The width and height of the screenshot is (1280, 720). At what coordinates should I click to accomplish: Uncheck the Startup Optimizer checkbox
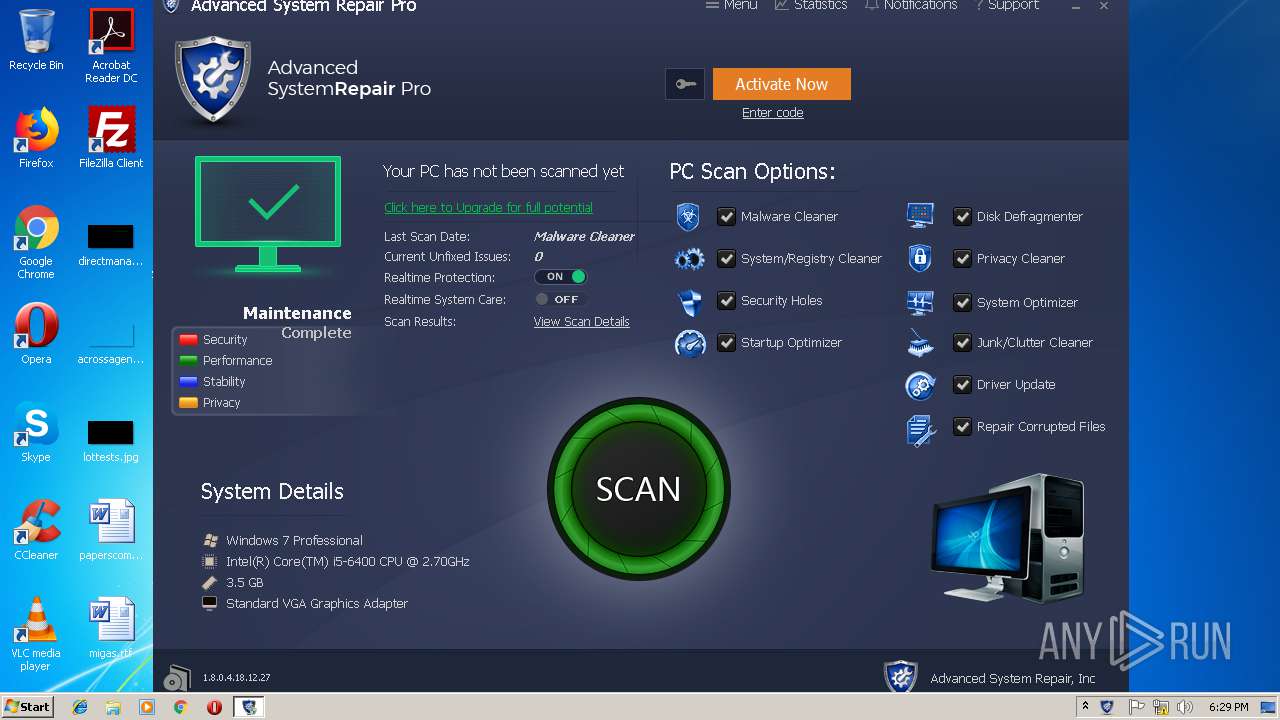tap(726, 342)
